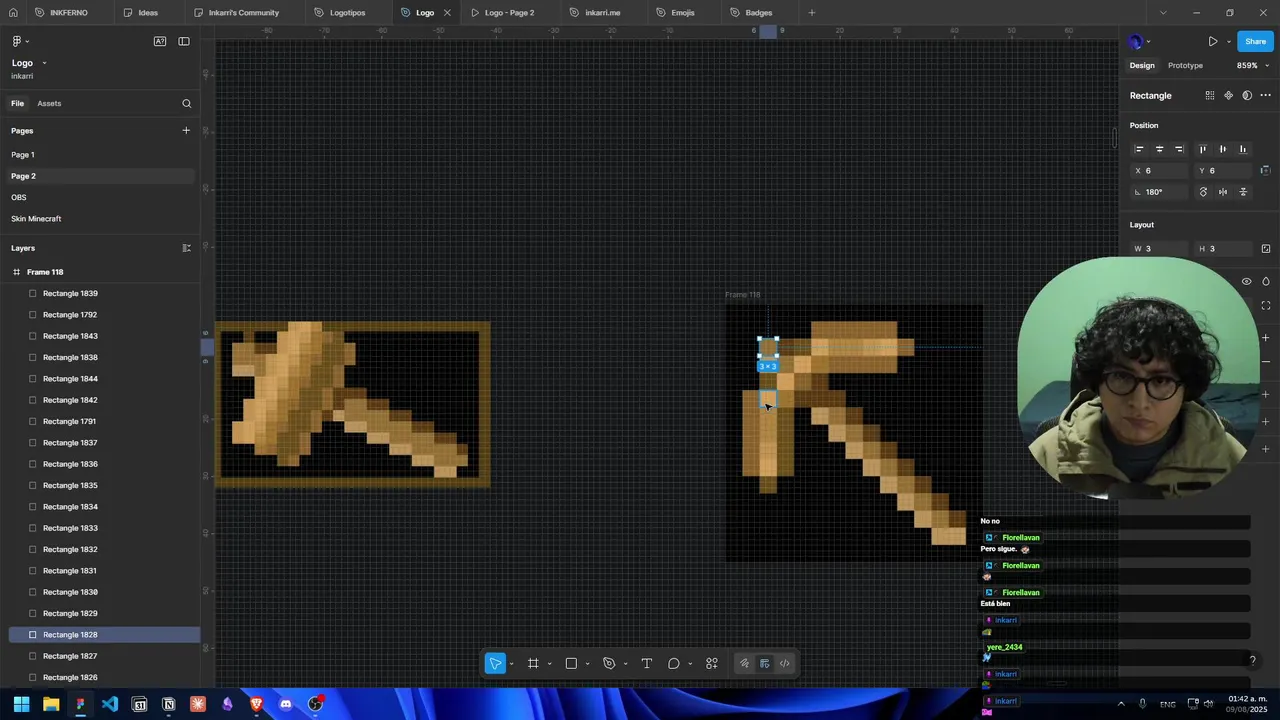Screen dimensions: 1280x720
Task: Toggle lock aspect ratio for width and height
Action: pos(1266,249)
